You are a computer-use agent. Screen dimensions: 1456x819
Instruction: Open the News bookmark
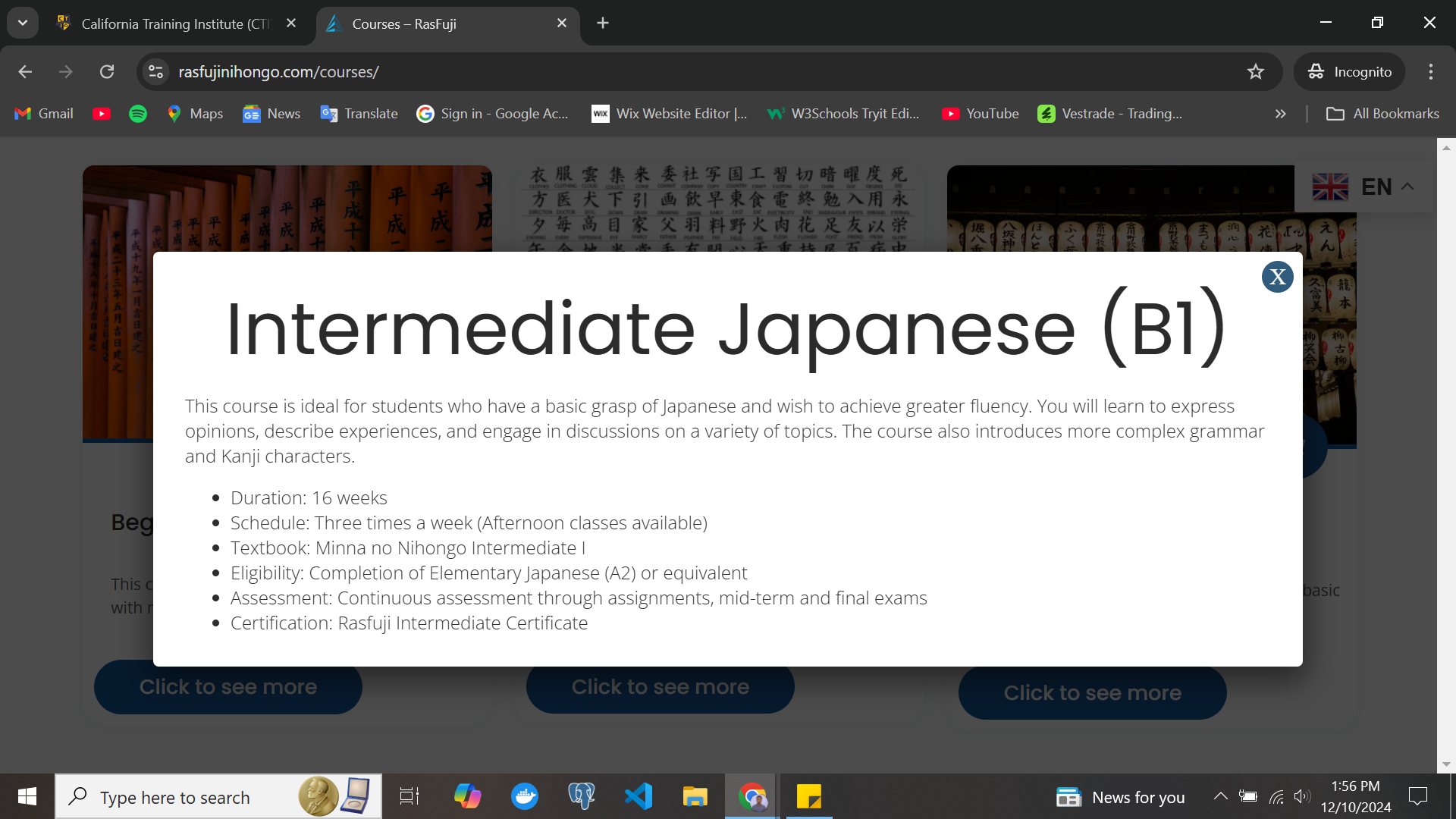pyautogui.click(x=271, y=114)
